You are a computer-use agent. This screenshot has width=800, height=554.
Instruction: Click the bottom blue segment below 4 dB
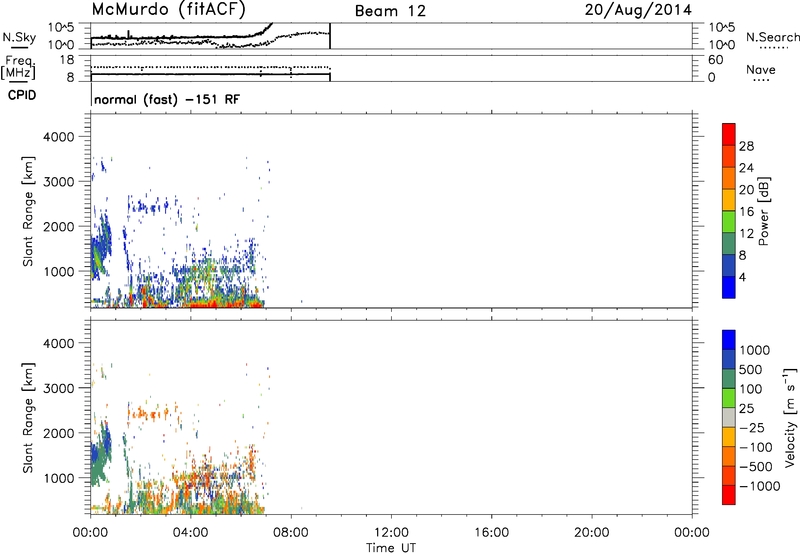(729, 287)
